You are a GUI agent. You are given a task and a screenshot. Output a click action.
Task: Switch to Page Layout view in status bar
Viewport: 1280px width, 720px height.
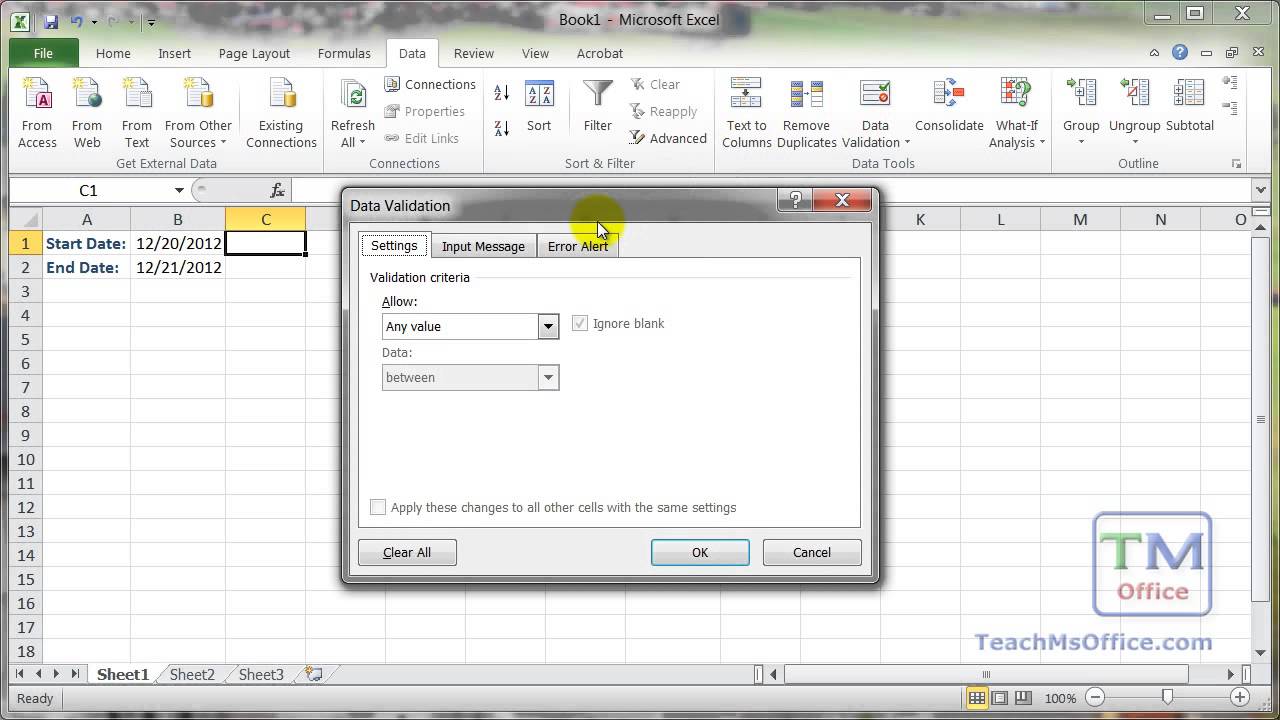999,698
